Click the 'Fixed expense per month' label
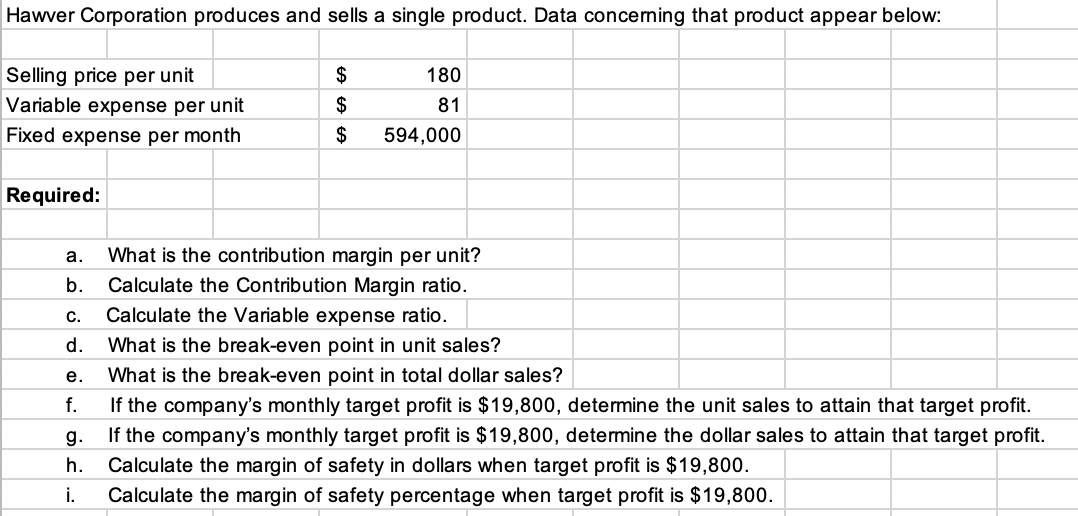The width and height of the screenshot is (1078, 516). [x=124, y=135]
